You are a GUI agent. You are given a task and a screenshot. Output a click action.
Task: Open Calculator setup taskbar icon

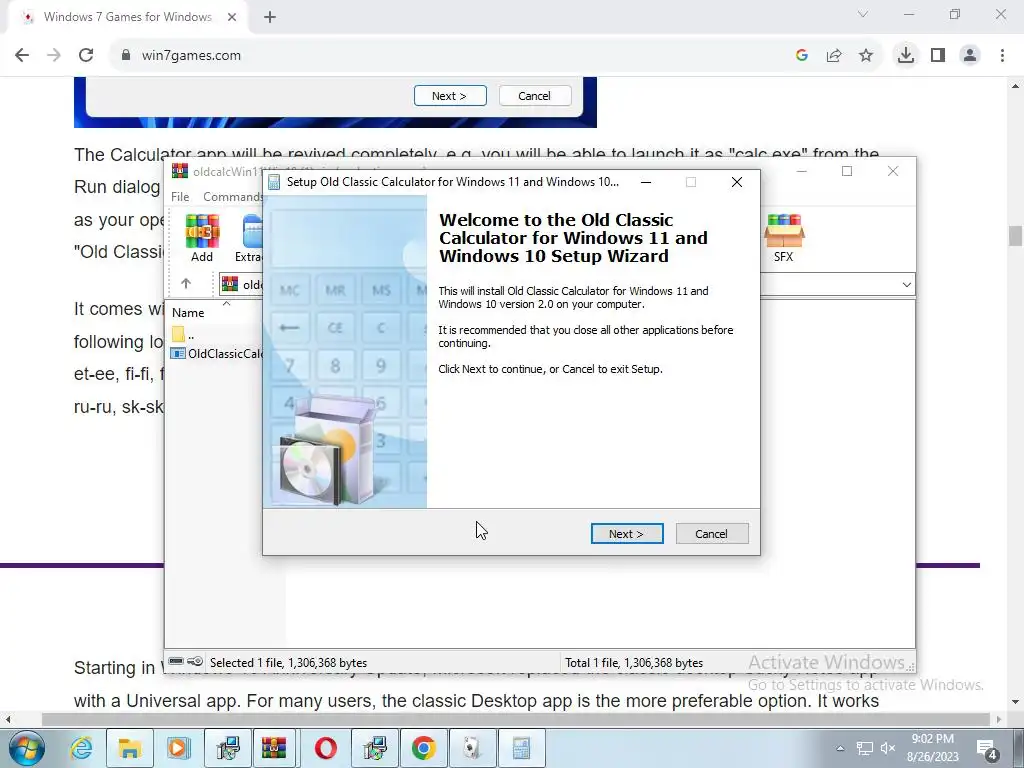(521, 748)
